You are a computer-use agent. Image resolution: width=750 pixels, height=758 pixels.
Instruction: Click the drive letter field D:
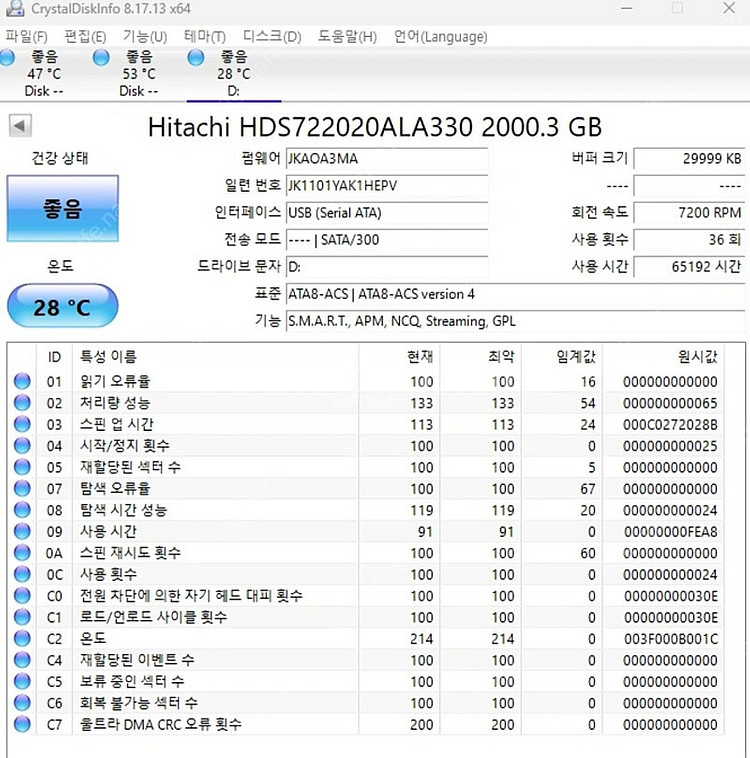[x=387, y=267]
